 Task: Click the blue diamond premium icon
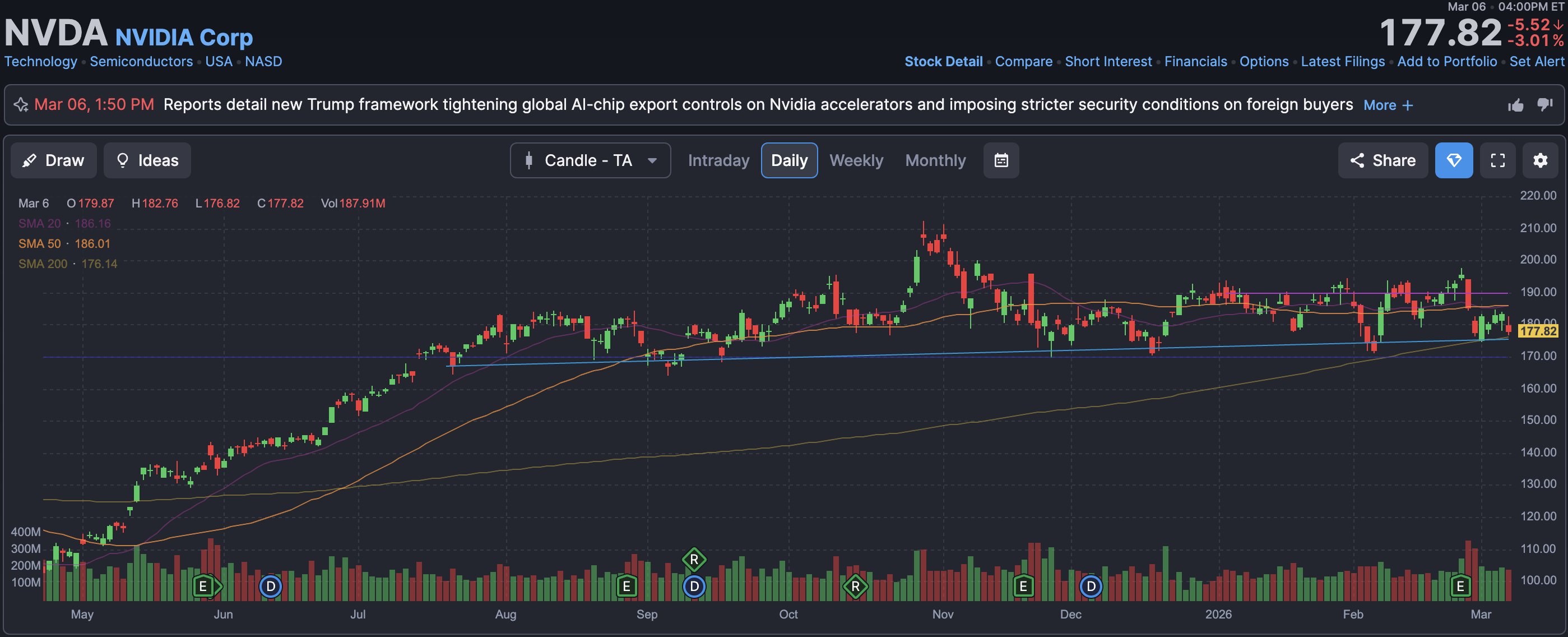(x=1454, y=160)
